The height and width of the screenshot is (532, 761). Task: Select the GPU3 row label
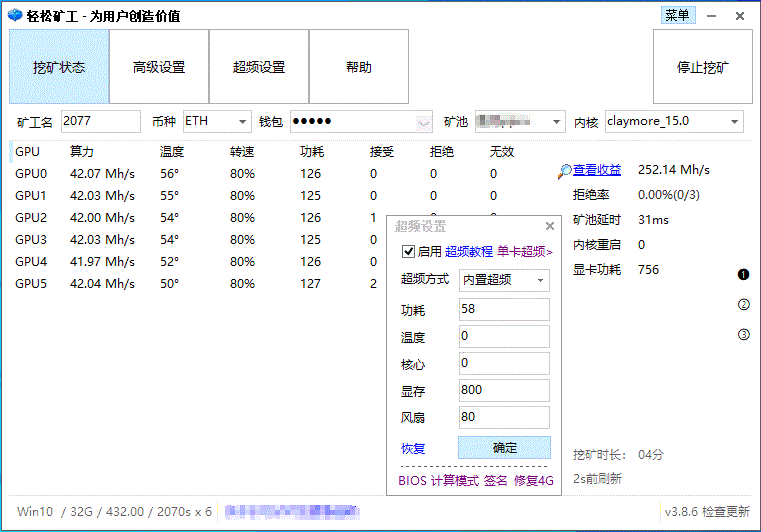click(31, 240)
